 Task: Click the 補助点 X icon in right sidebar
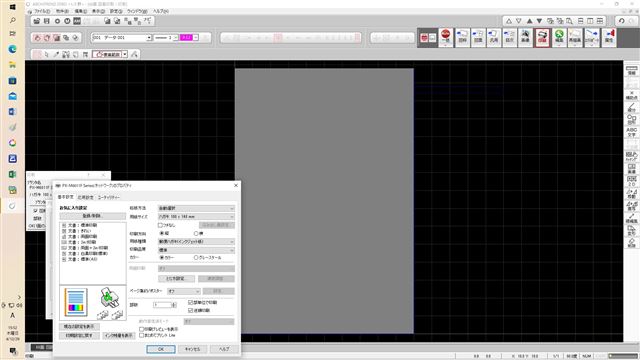point(631,95)
